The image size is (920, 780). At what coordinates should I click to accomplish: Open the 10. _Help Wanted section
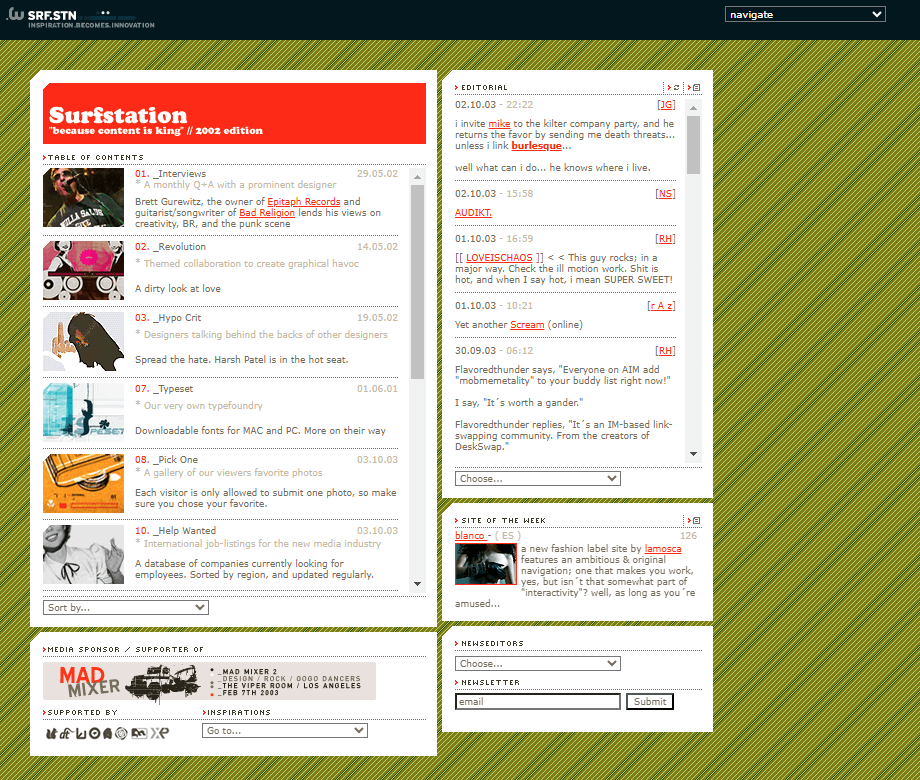(175, 531)
